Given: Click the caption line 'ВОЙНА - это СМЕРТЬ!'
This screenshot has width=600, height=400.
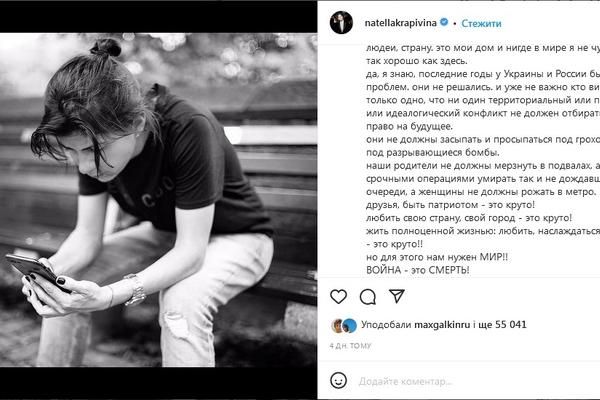Looking at the screenshot, I should (417, 270).
